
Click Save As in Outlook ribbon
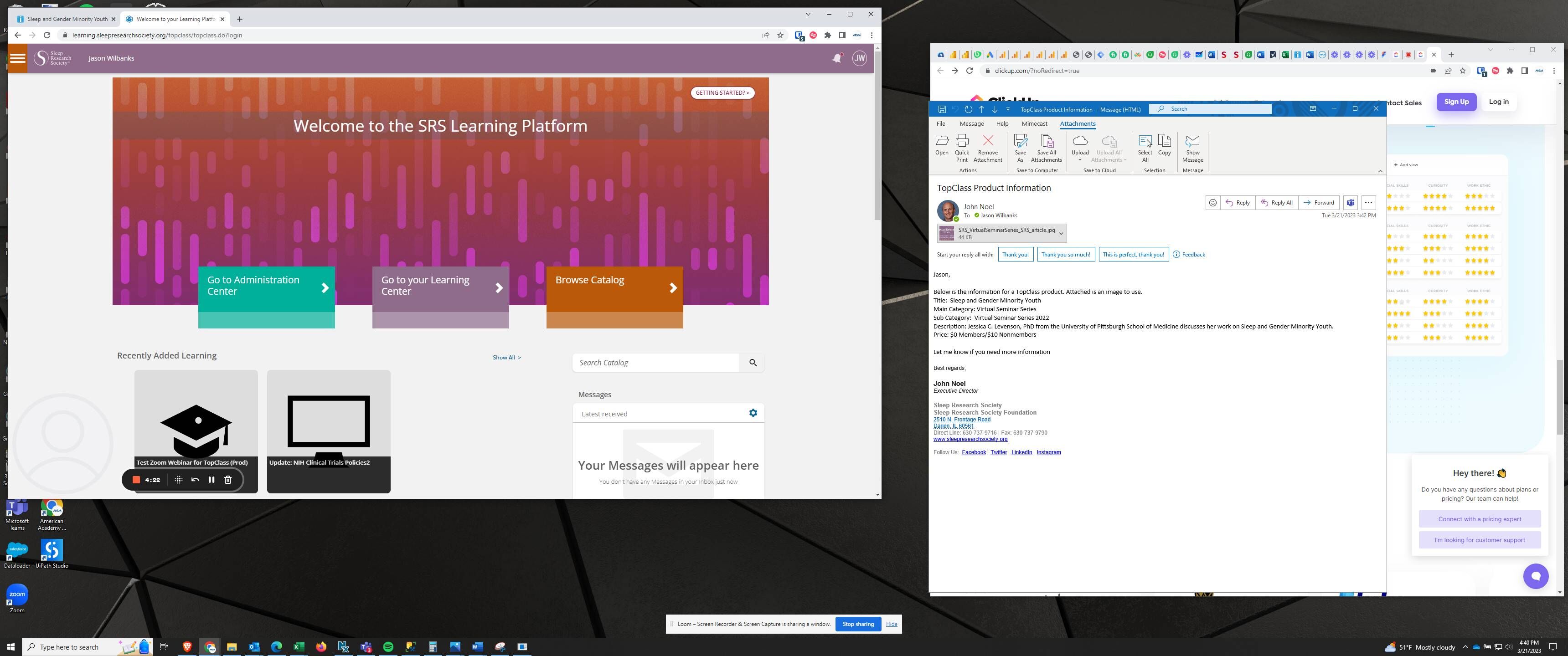[x=1020, y=148]
